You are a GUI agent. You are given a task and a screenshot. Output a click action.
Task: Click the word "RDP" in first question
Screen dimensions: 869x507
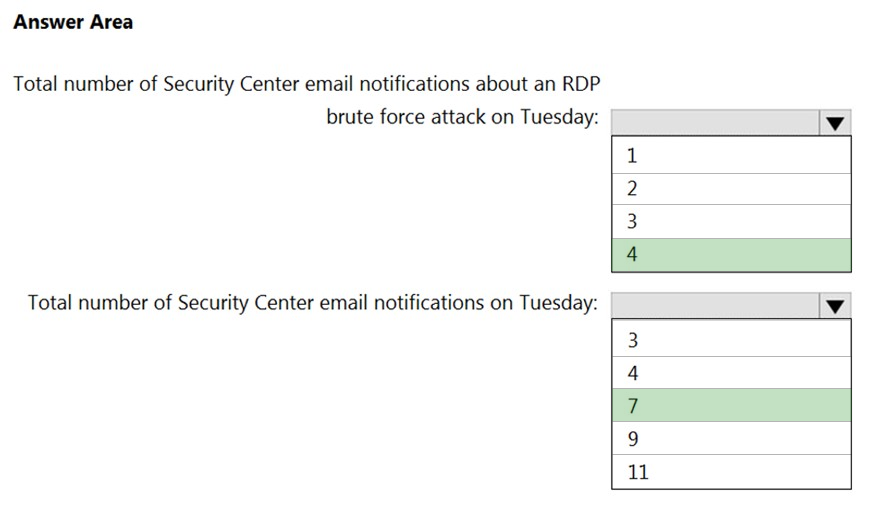(580, 84)
